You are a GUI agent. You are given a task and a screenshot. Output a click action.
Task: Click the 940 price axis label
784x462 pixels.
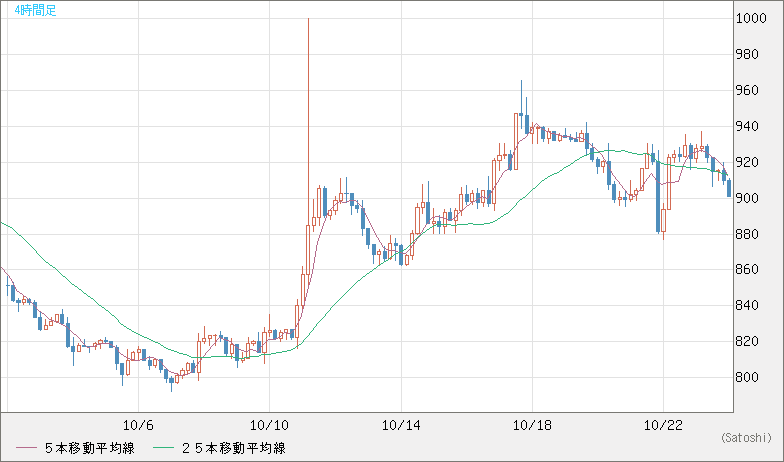click(x=749, y=127)
